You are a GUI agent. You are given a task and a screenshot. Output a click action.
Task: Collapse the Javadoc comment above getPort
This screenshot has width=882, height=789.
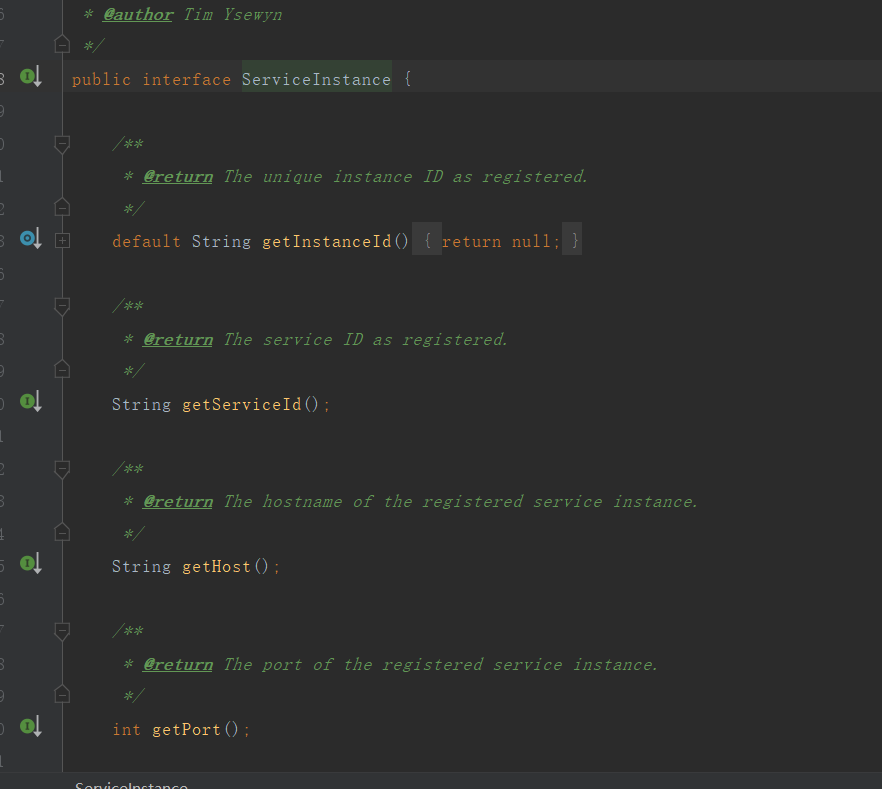coord(62,631)
